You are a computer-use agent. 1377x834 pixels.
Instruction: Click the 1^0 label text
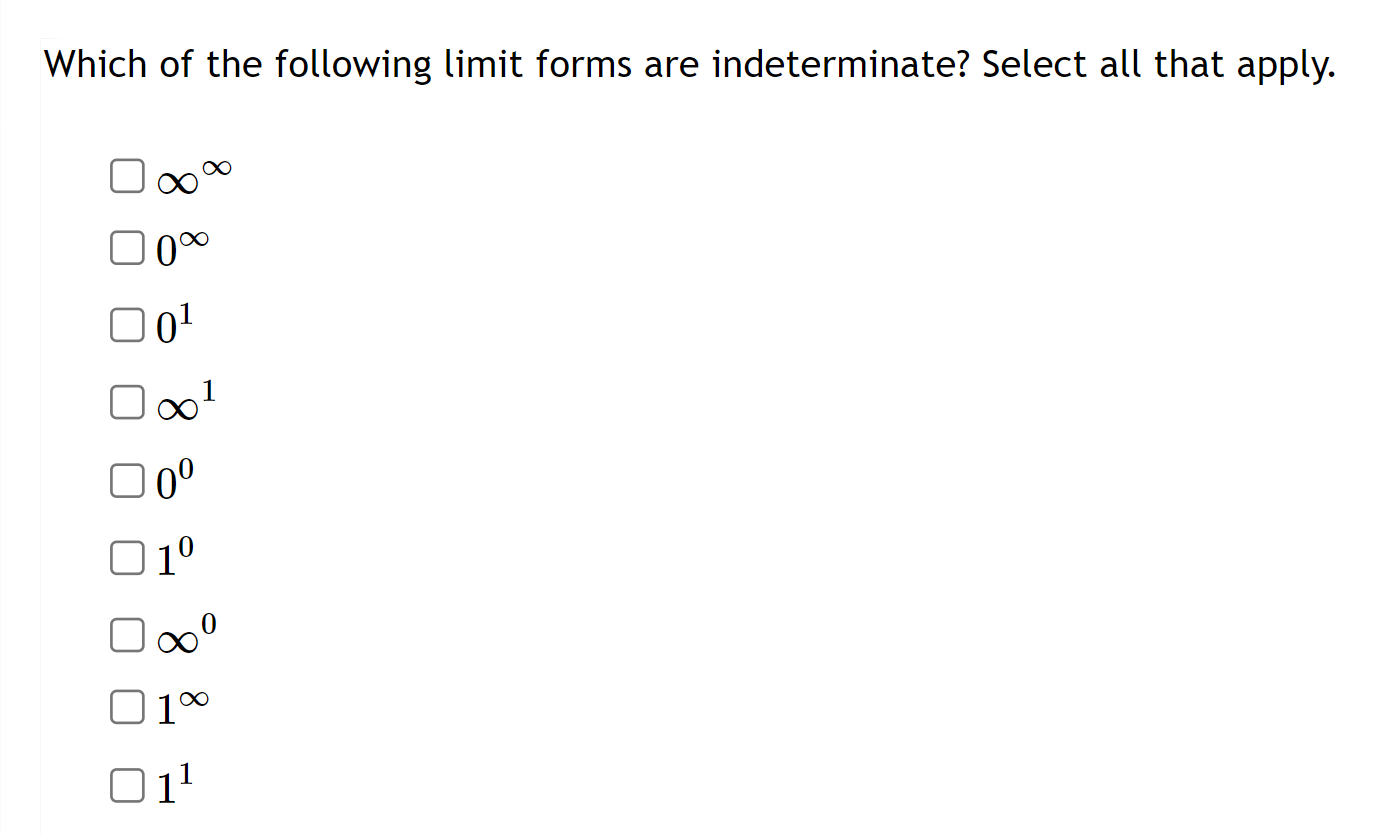click(172, 560)
